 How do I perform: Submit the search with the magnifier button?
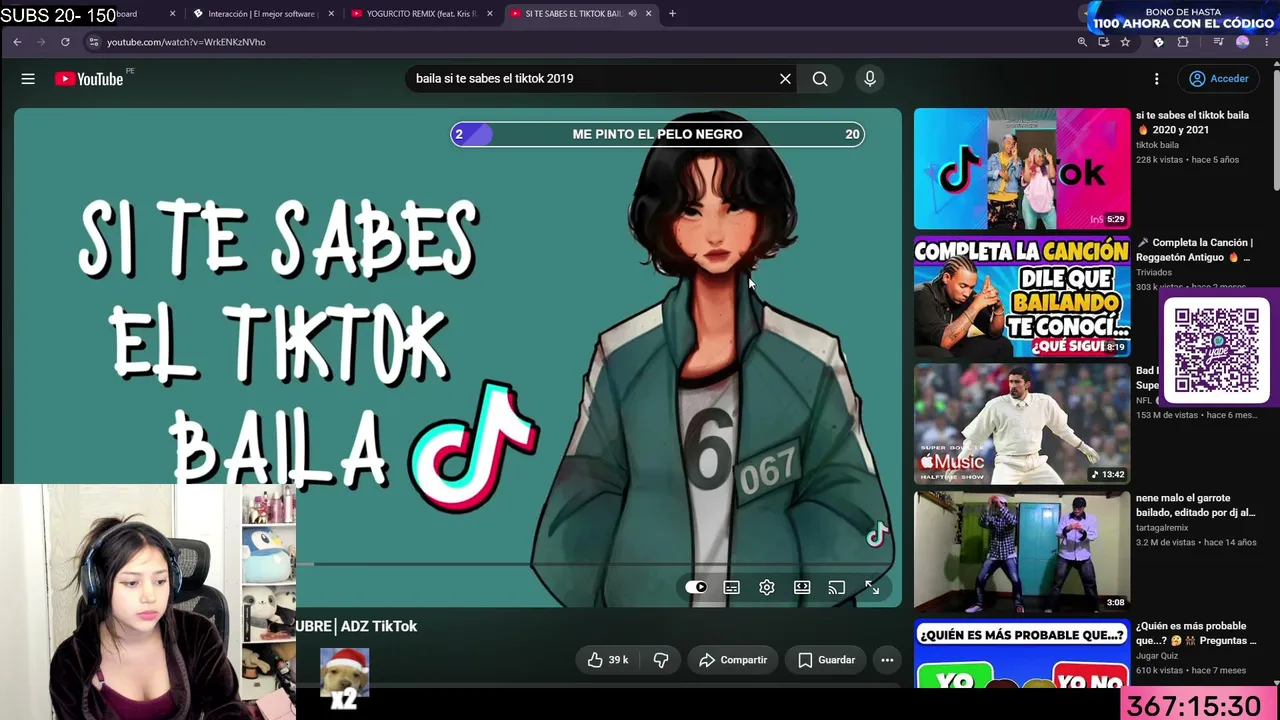coord(820,79)
